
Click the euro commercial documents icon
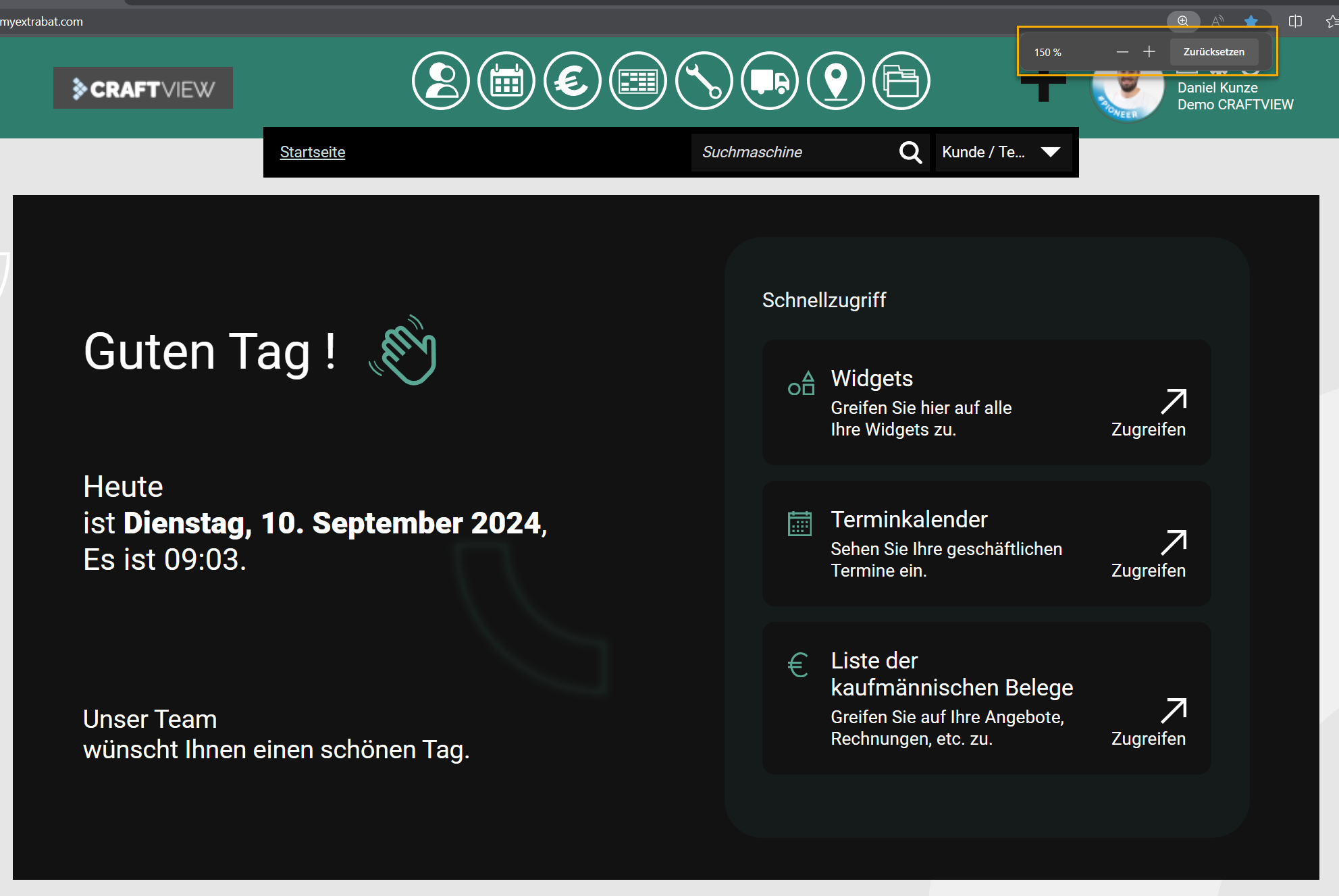pos(572,81)
